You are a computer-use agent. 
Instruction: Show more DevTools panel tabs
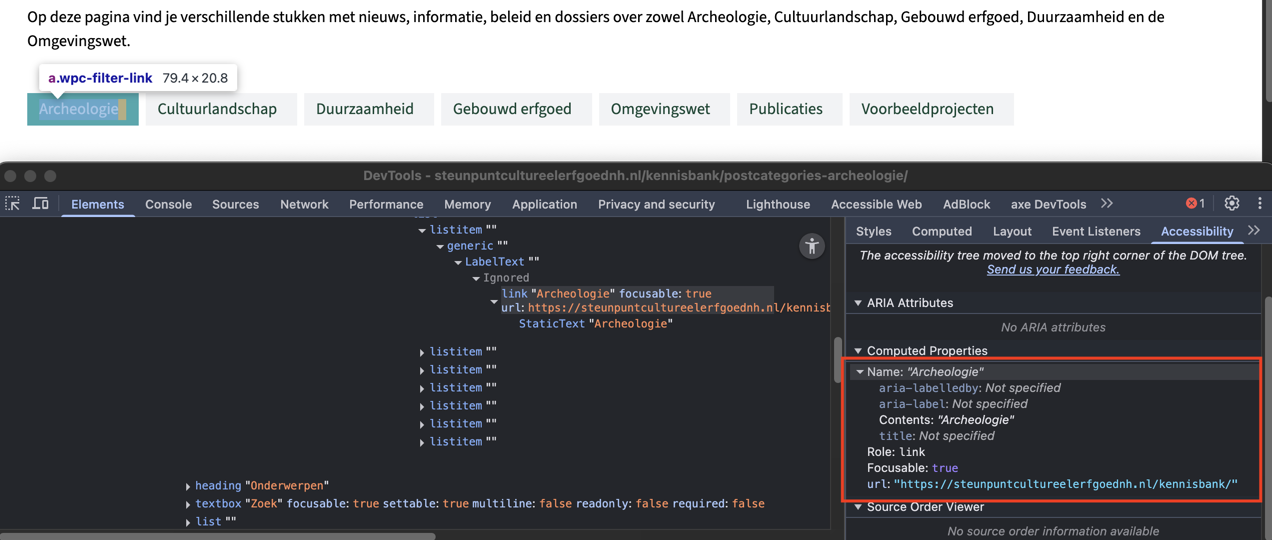tap(1107, 203)
